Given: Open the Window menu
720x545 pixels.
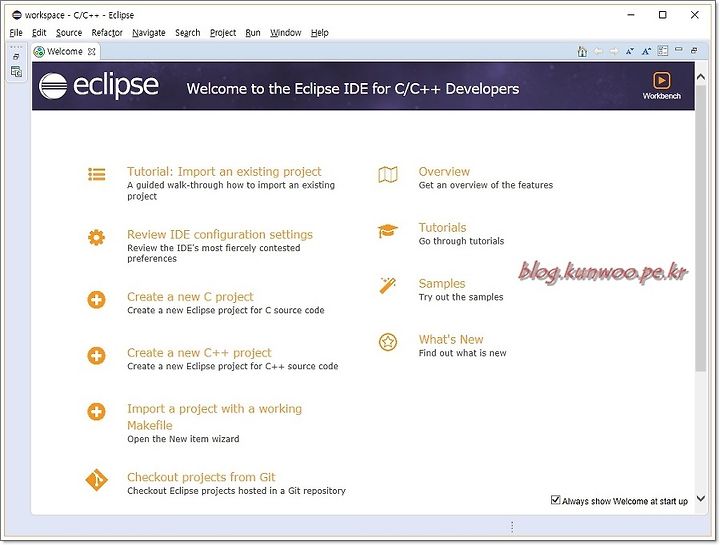Looking at the screenshot, I should [x=286, y=33].
